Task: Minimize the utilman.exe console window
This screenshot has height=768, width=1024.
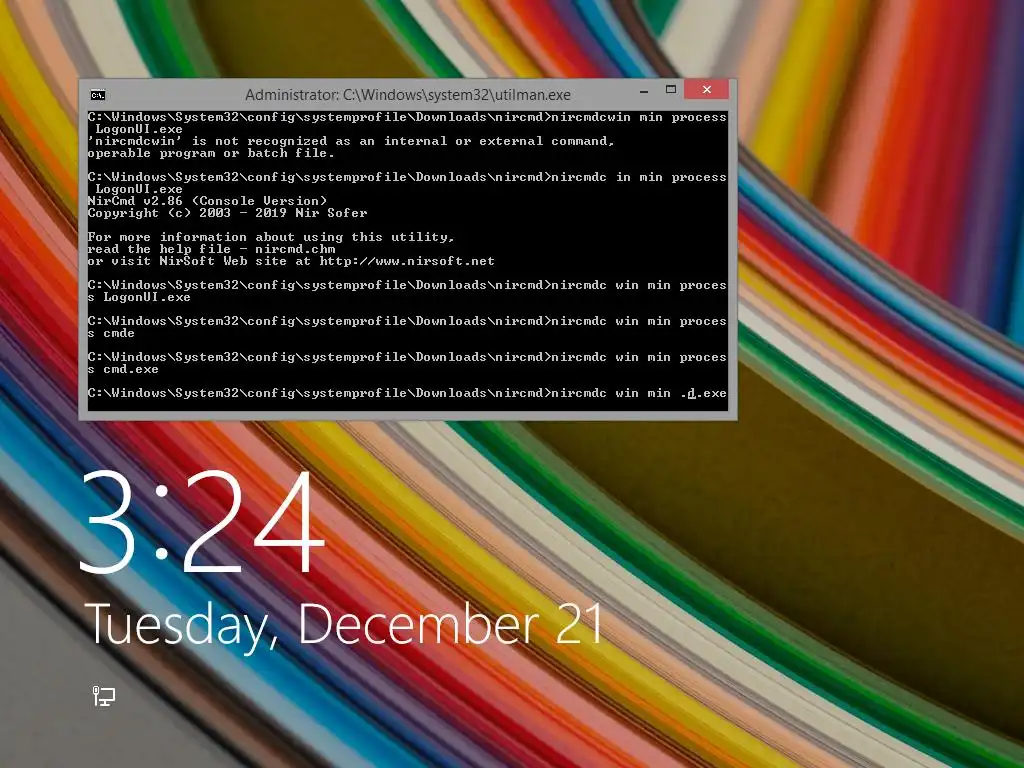Action: pos(644,91)
